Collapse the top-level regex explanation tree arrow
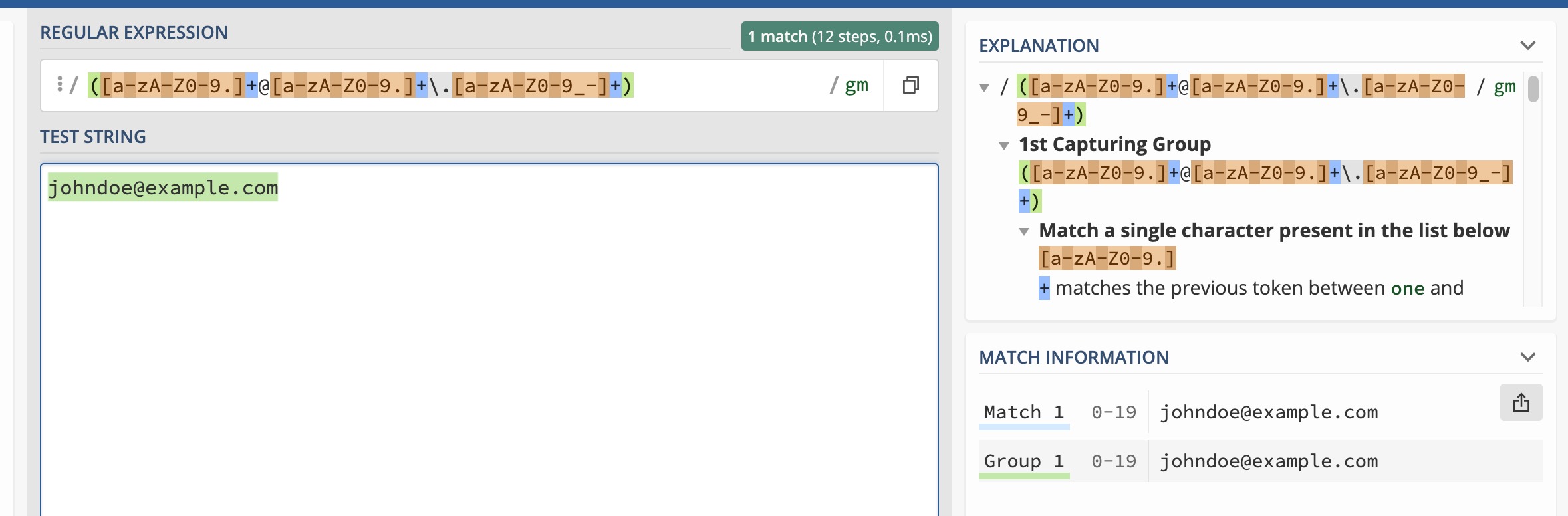Viewport: 1568px width, 516px height. [984, 88]
